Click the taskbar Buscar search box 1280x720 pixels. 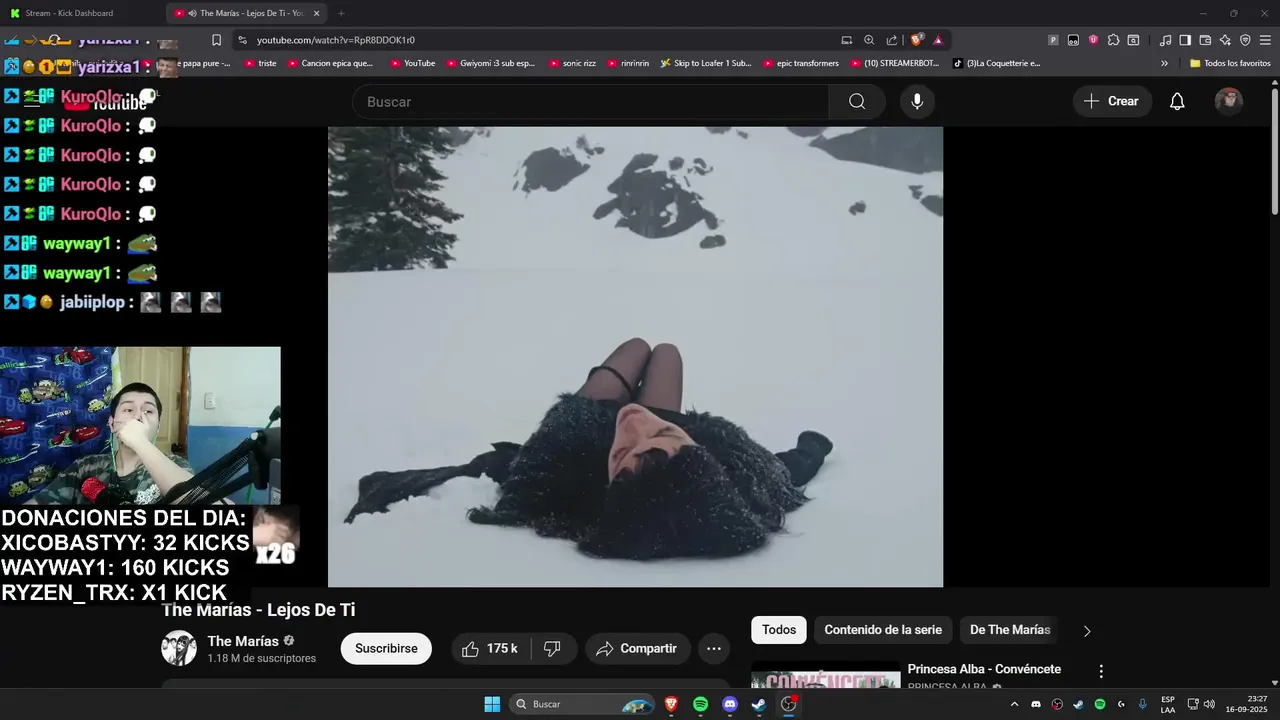(583, 704)
